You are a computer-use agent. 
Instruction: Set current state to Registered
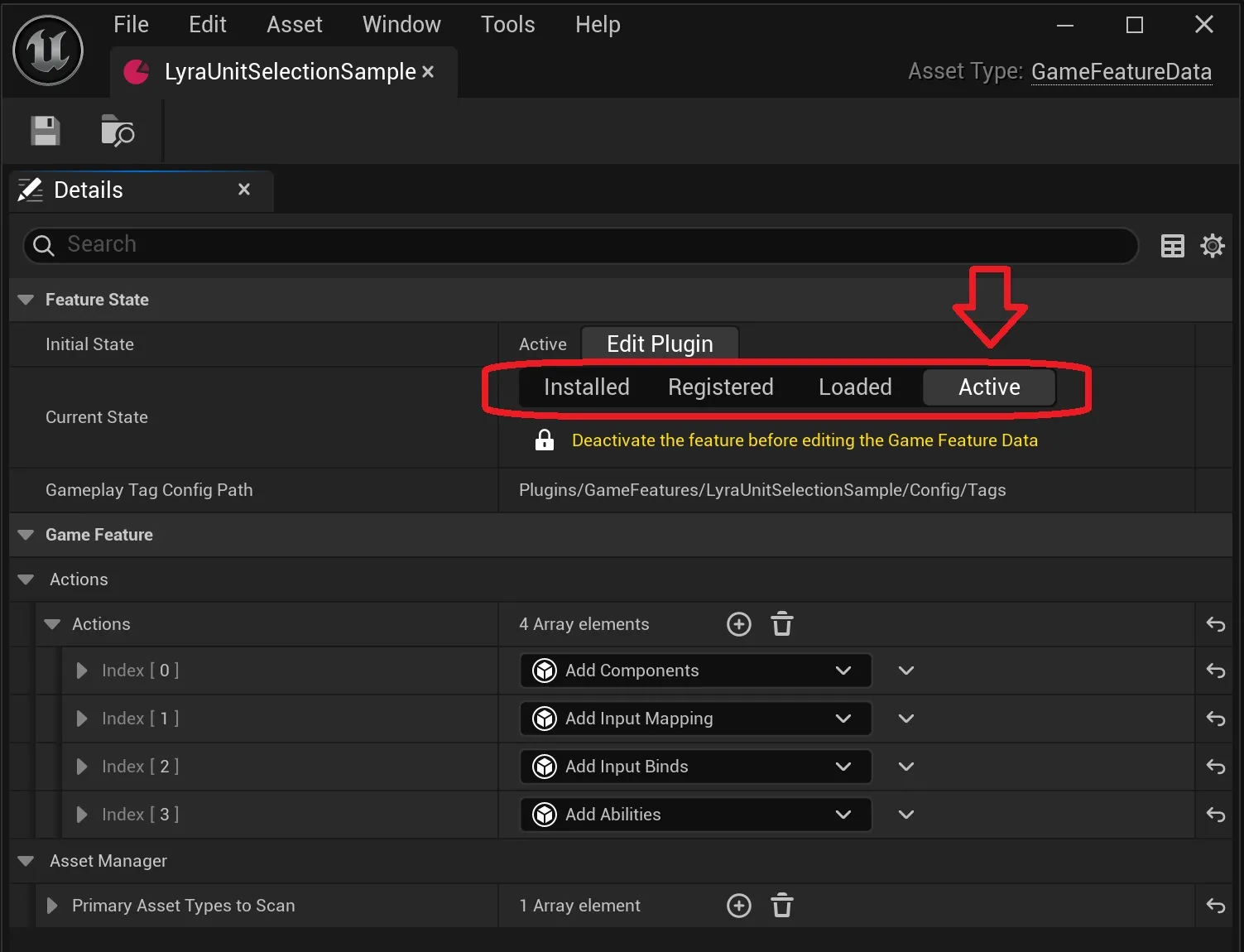click(x=721, y=387)
